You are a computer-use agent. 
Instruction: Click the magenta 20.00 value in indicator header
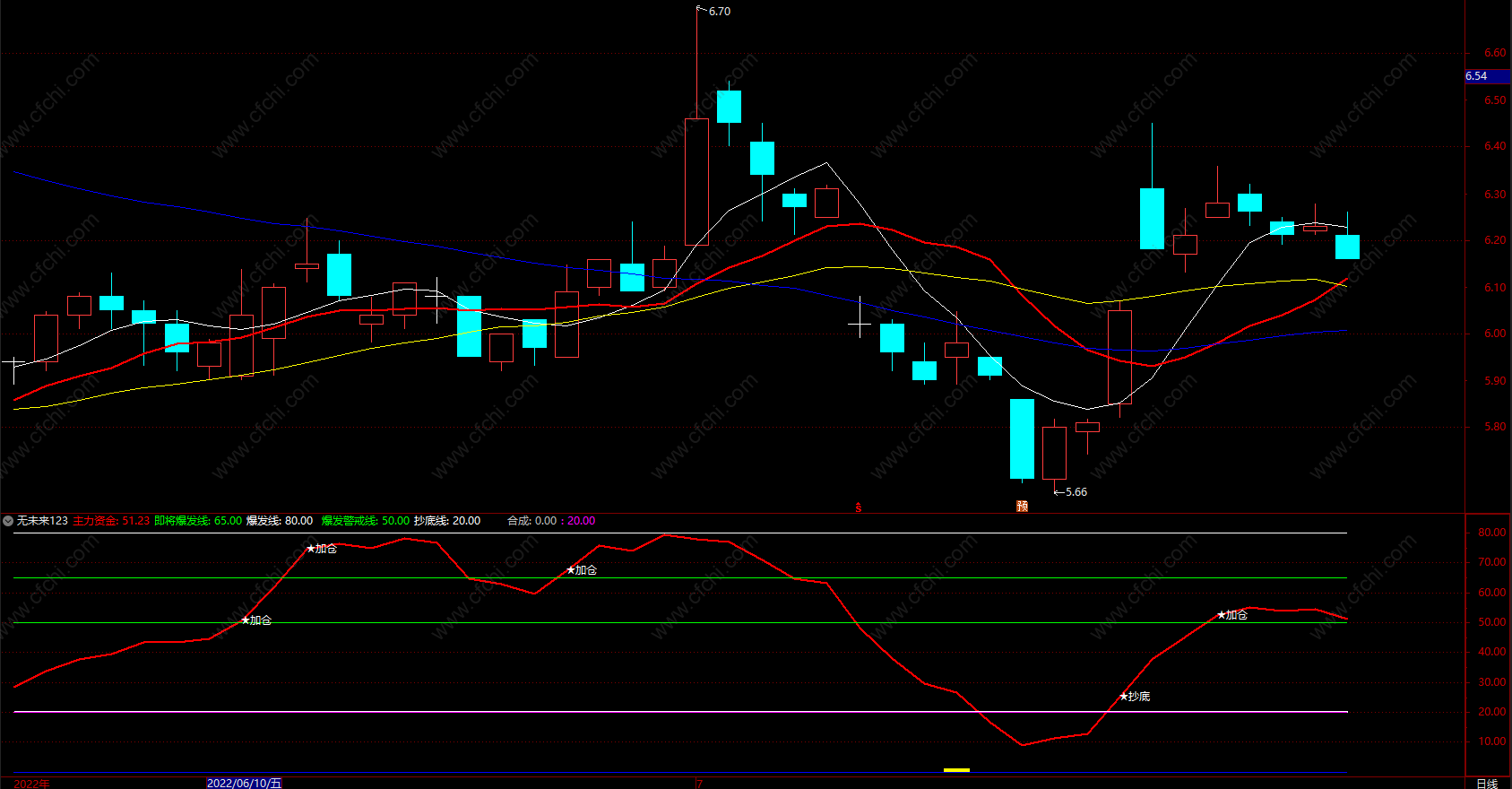tap(581, 521)
